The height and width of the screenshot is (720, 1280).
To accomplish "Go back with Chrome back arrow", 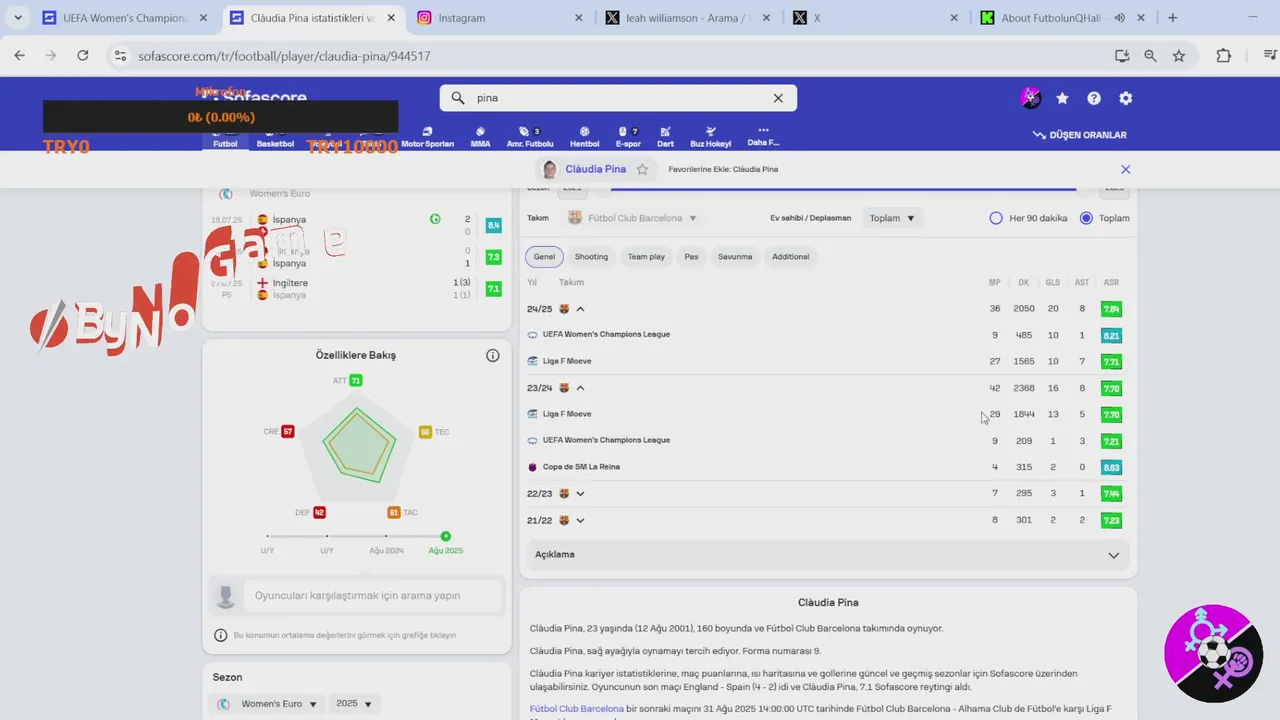I will tap(19, 56).
